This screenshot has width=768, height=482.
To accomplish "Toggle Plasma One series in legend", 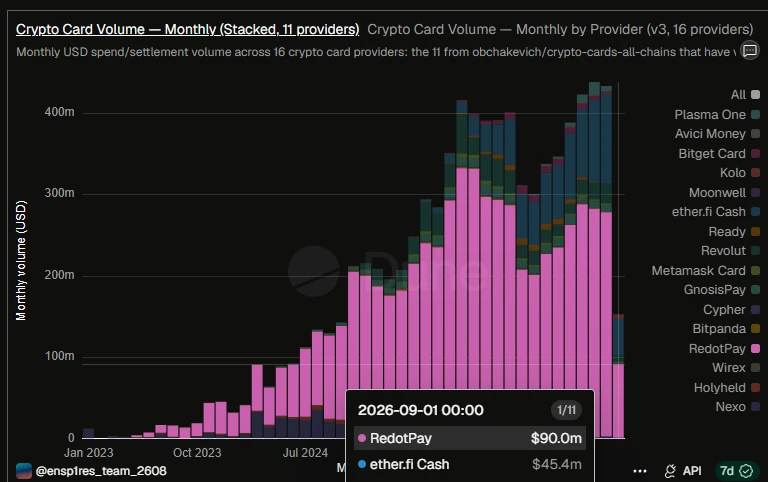I will pyautogui.click(x=717, y=115).
